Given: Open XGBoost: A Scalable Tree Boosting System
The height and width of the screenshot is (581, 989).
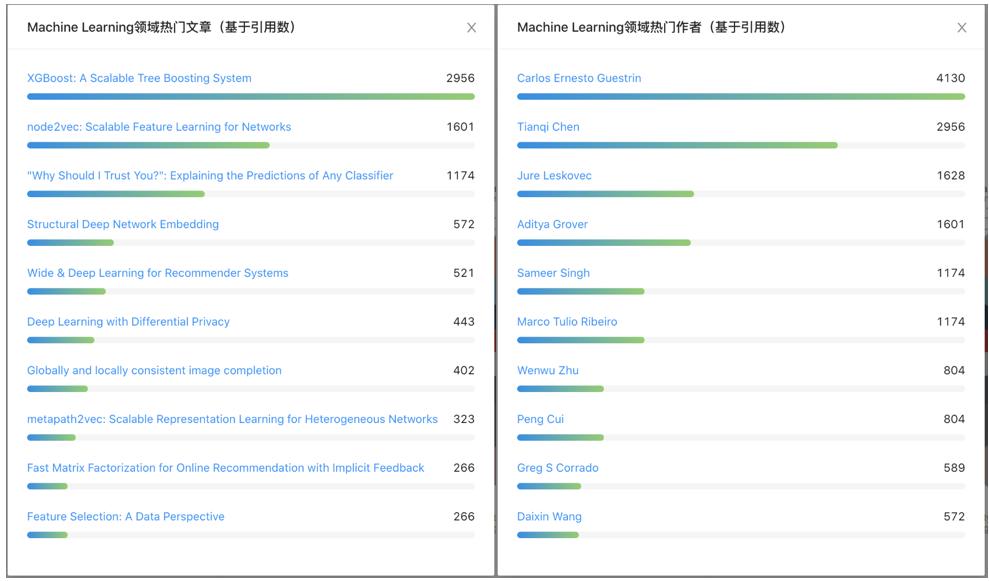Looking at the screenshot, I should click(139, 78).
